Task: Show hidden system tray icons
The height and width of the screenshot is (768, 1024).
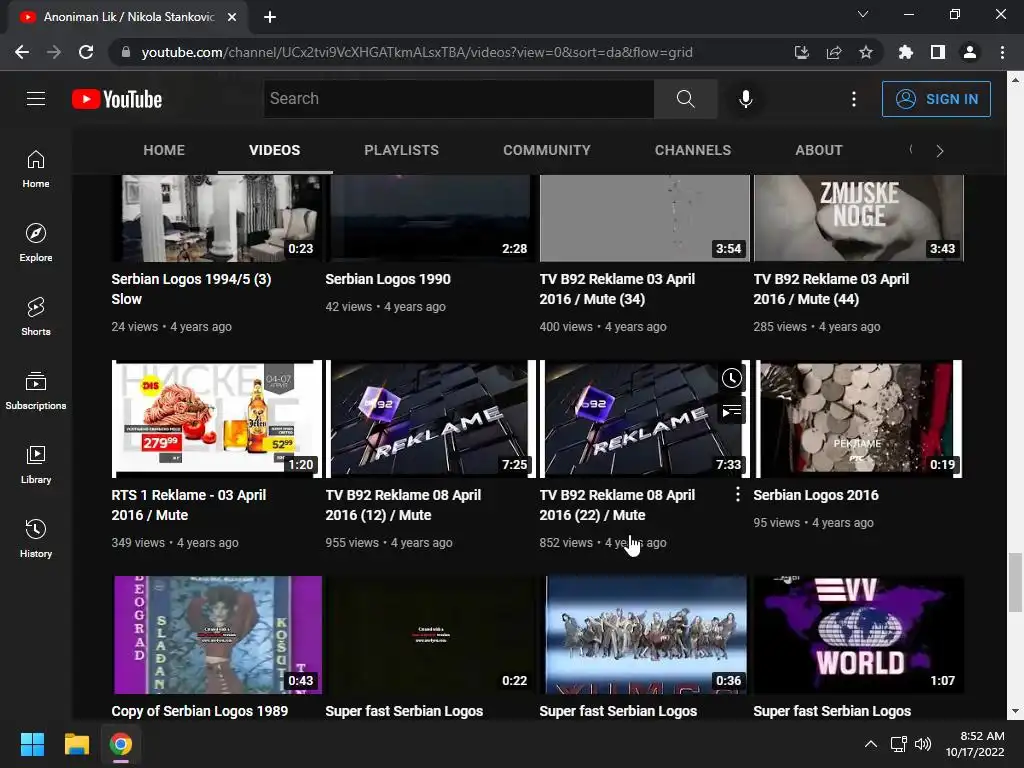Action: tap(871, 744)
